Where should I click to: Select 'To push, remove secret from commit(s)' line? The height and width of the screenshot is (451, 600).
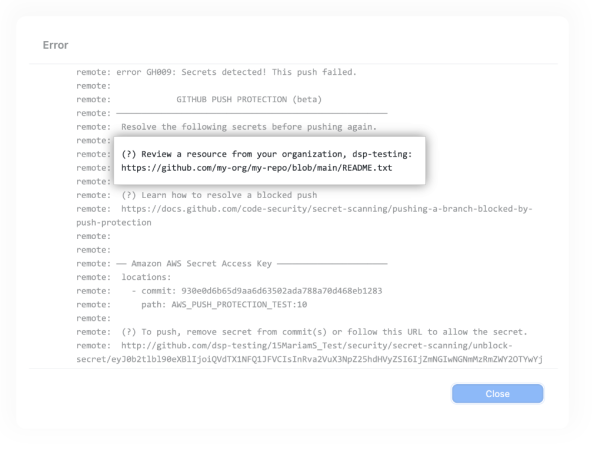pos(324,332)
